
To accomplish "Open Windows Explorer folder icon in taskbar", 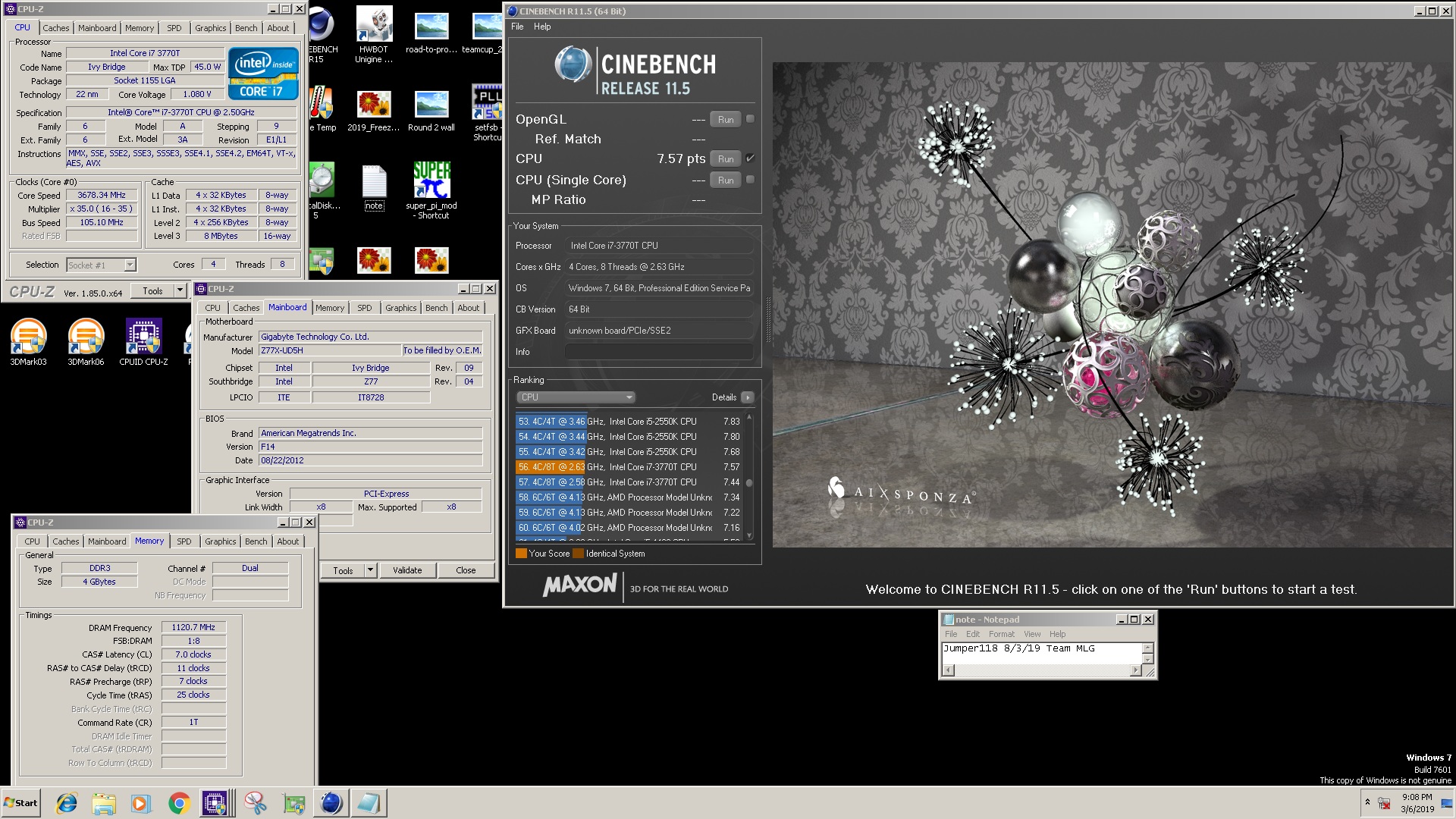I will click(x=104, y=803).
